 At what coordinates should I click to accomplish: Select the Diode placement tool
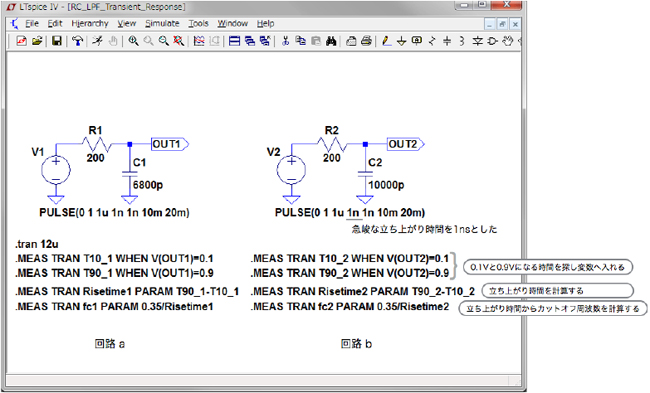pos(478,41)
